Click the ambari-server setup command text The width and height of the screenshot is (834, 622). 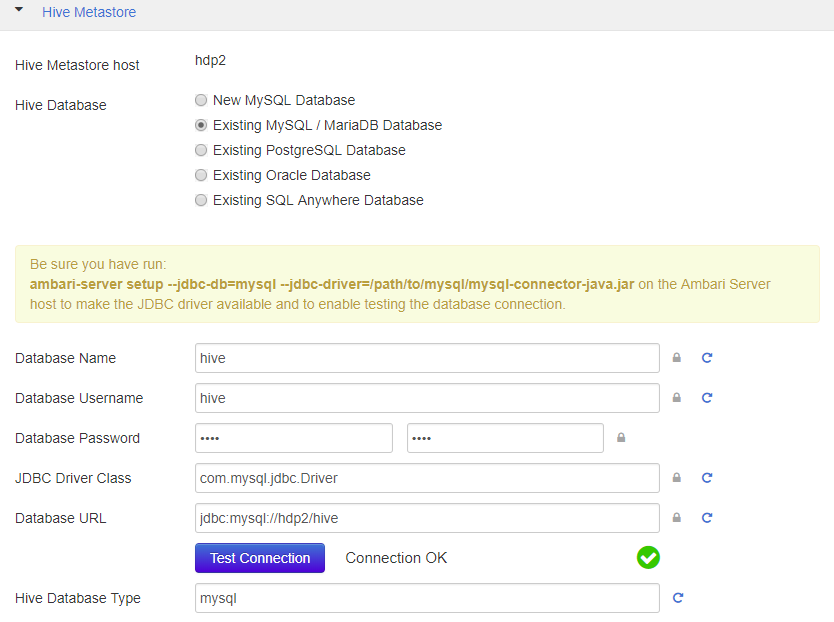coord(332,284)
